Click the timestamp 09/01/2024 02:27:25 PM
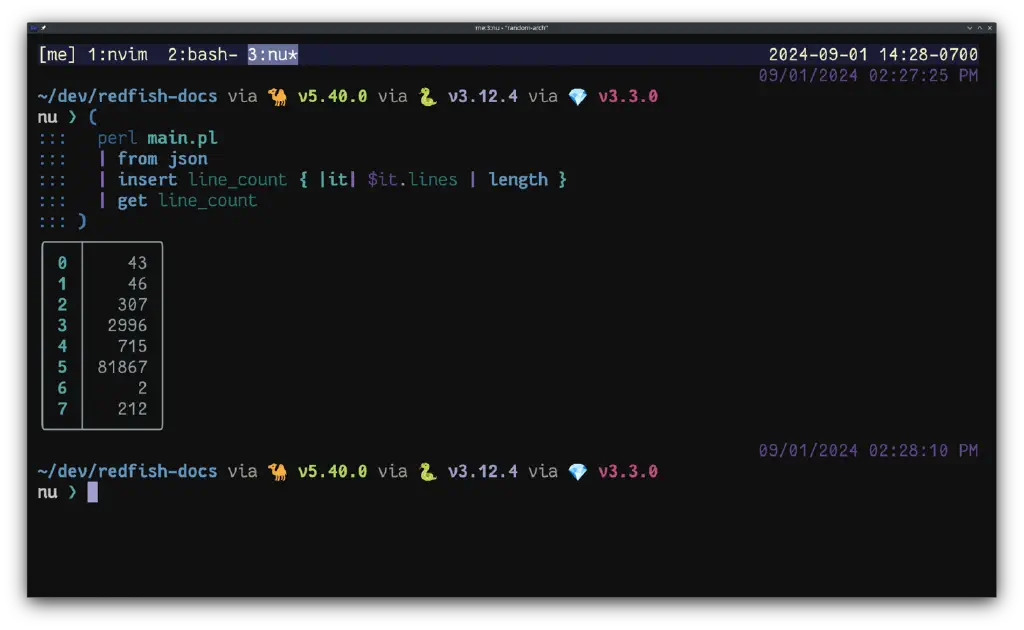The image size is (1024, 630). click(868, 76)
